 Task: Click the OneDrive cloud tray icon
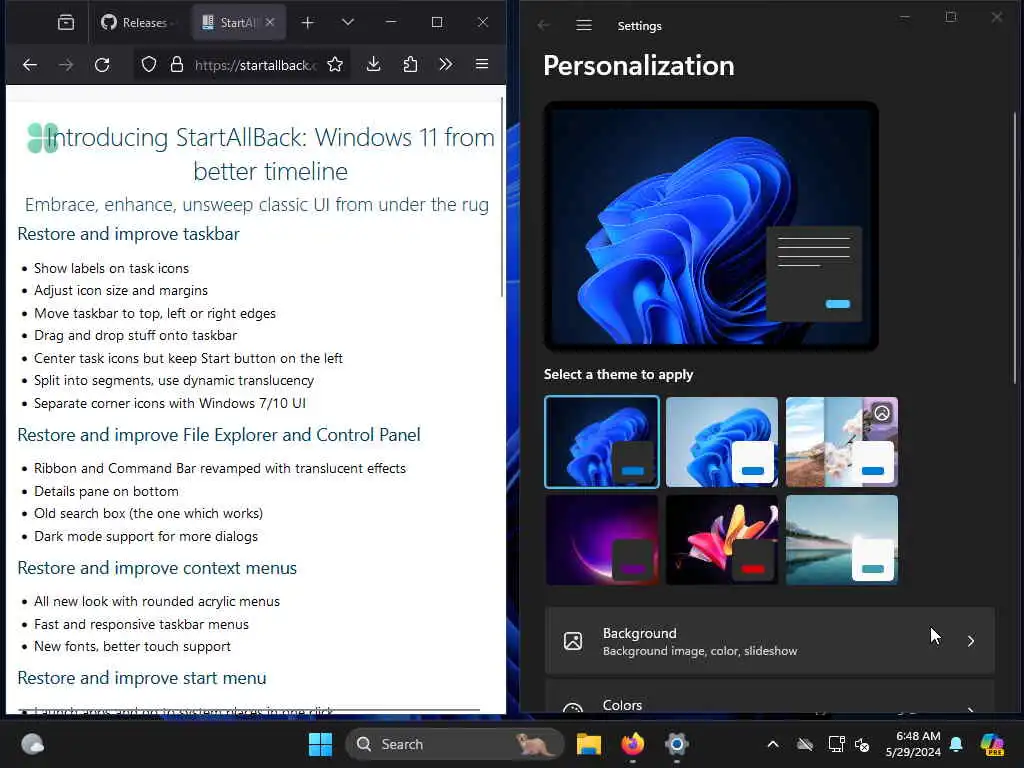tap(805, 744)
